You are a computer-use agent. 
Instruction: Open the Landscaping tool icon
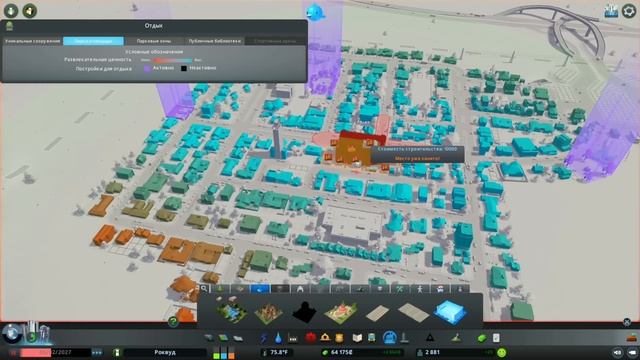456,338
